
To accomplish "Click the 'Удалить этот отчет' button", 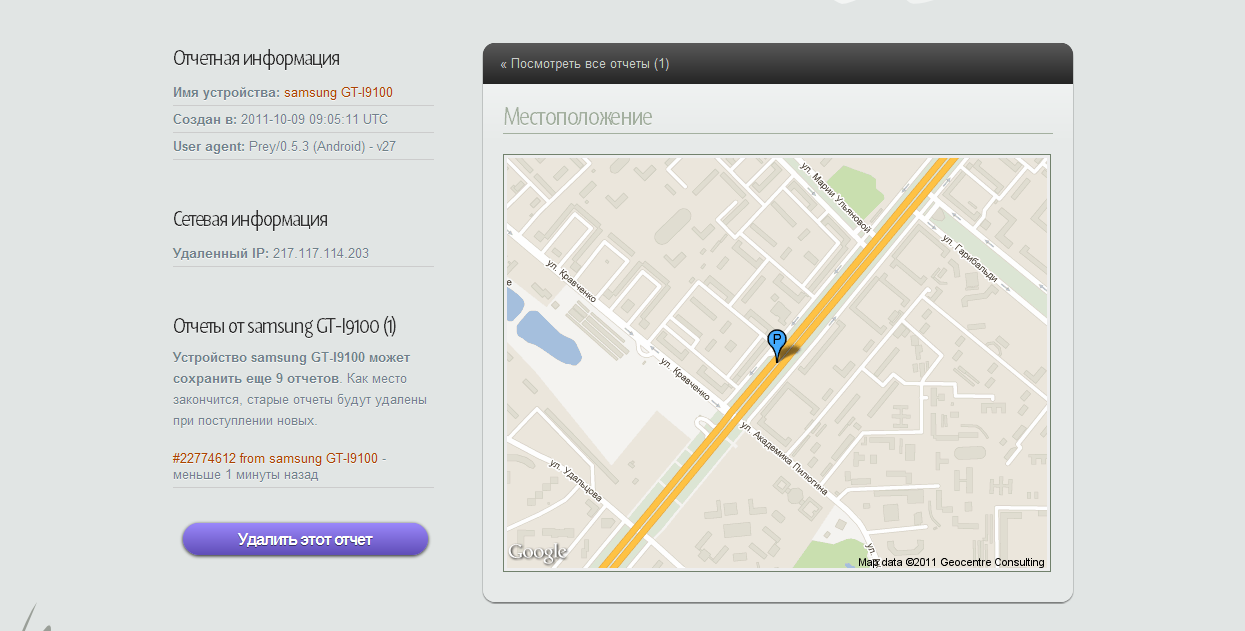I will coord(305,539).
